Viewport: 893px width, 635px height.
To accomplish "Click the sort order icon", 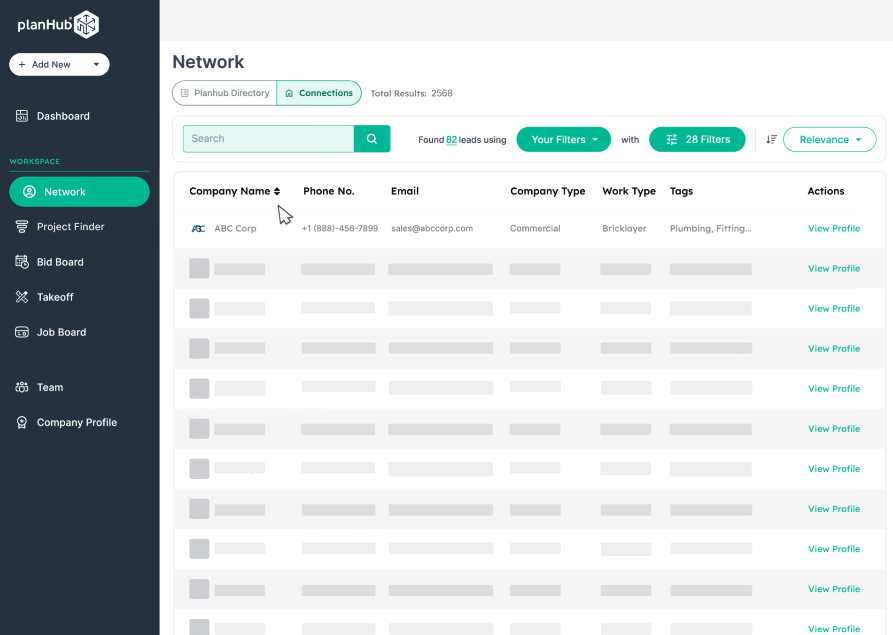I will click(x=771, y=140).
